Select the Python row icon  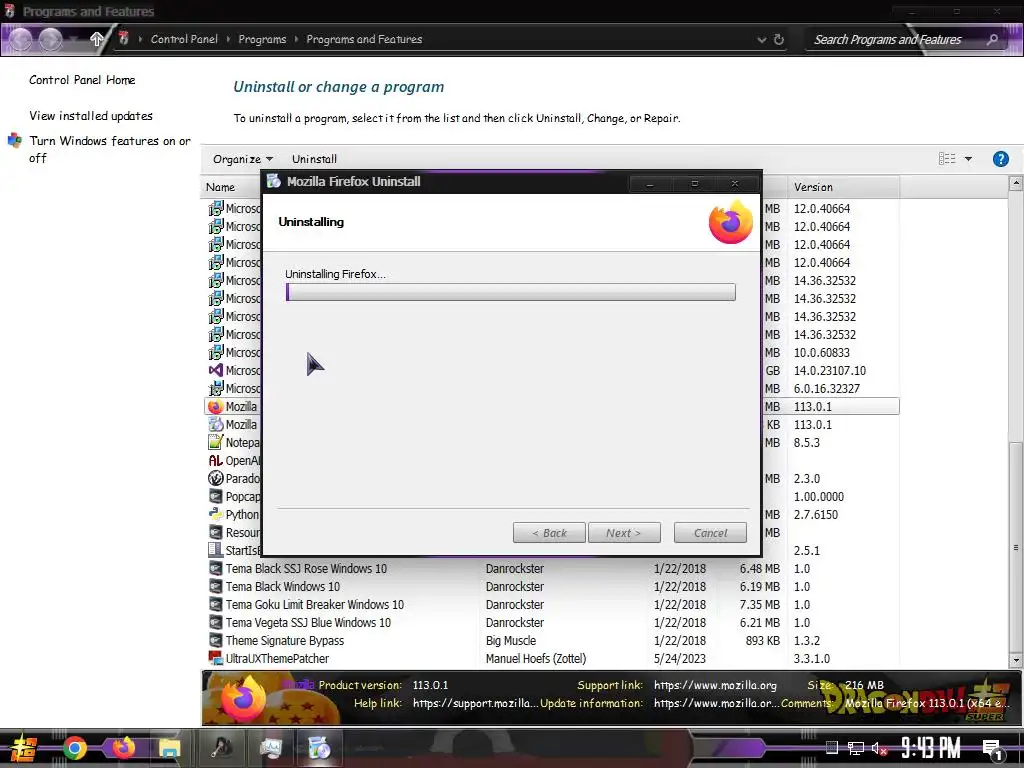(x=216, y=515)
